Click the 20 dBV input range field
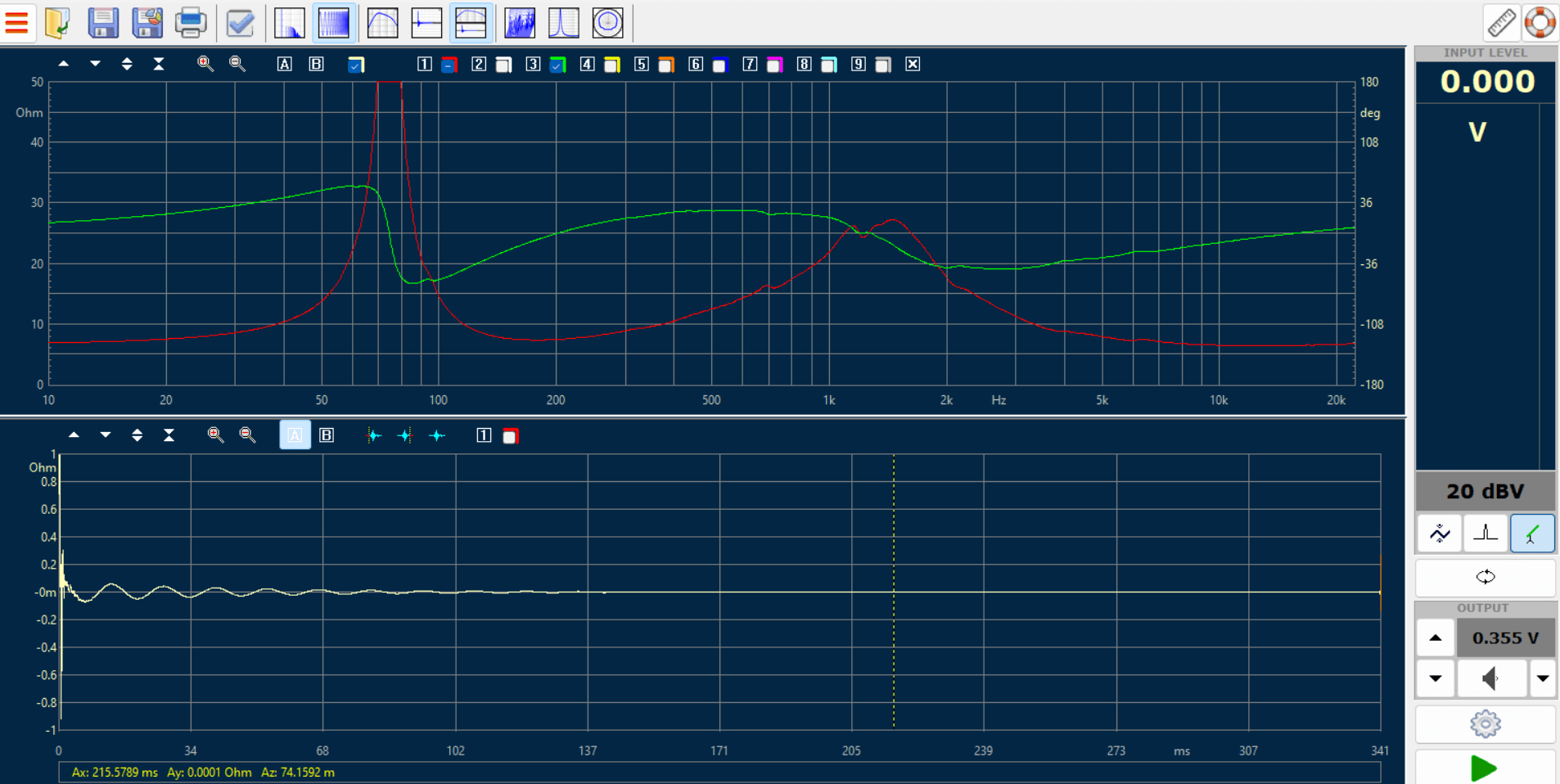This screenshot has width=1560, height=784. 1485,491
